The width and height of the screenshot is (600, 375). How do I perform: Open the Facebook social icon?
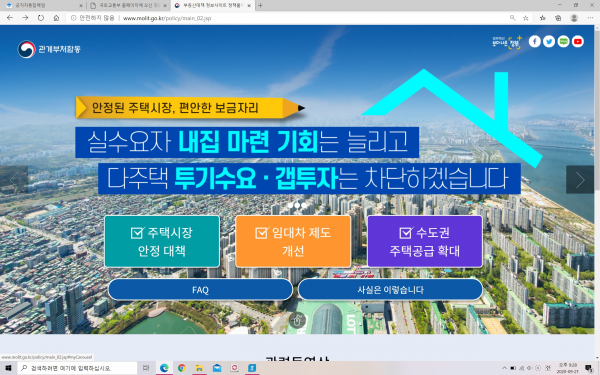[x=535, y=41]
